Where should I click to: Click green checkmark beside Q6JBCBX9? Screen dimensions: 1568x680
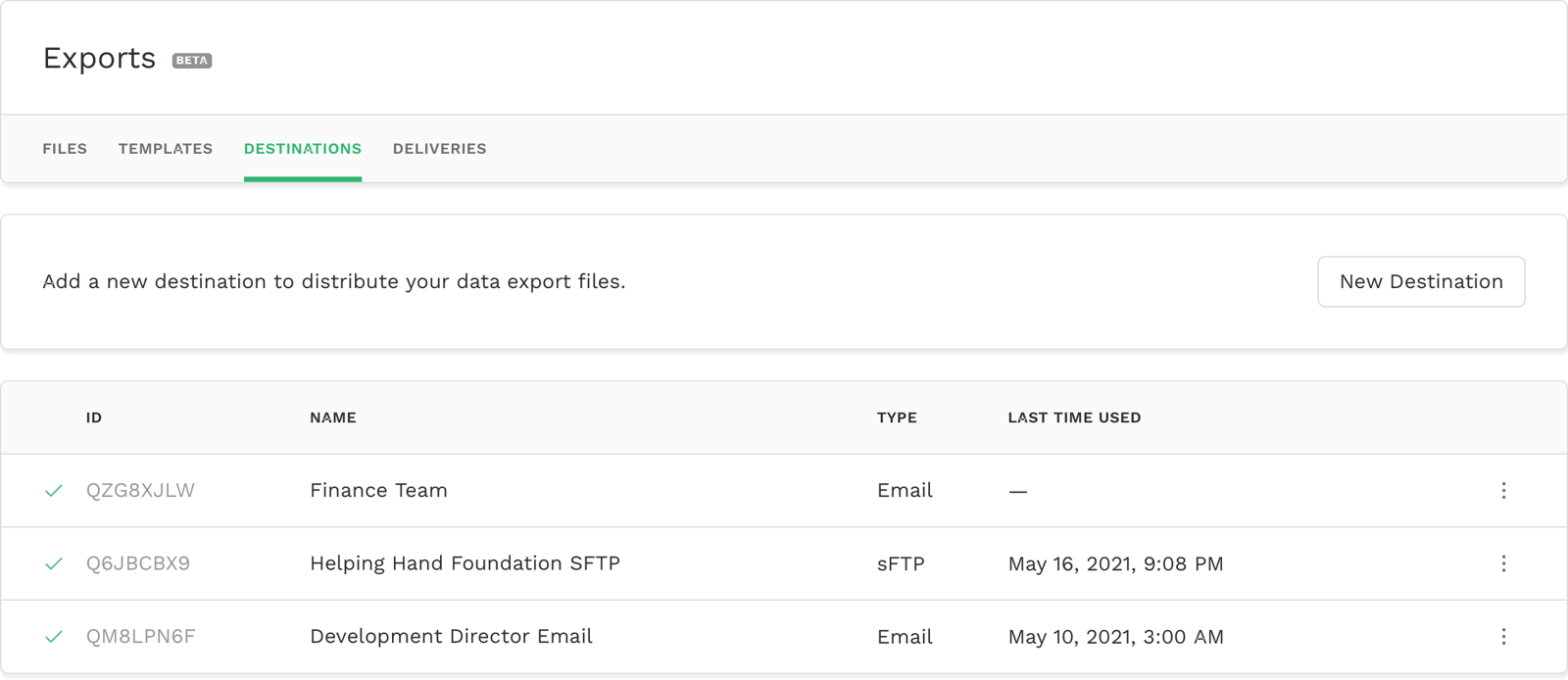54,563
